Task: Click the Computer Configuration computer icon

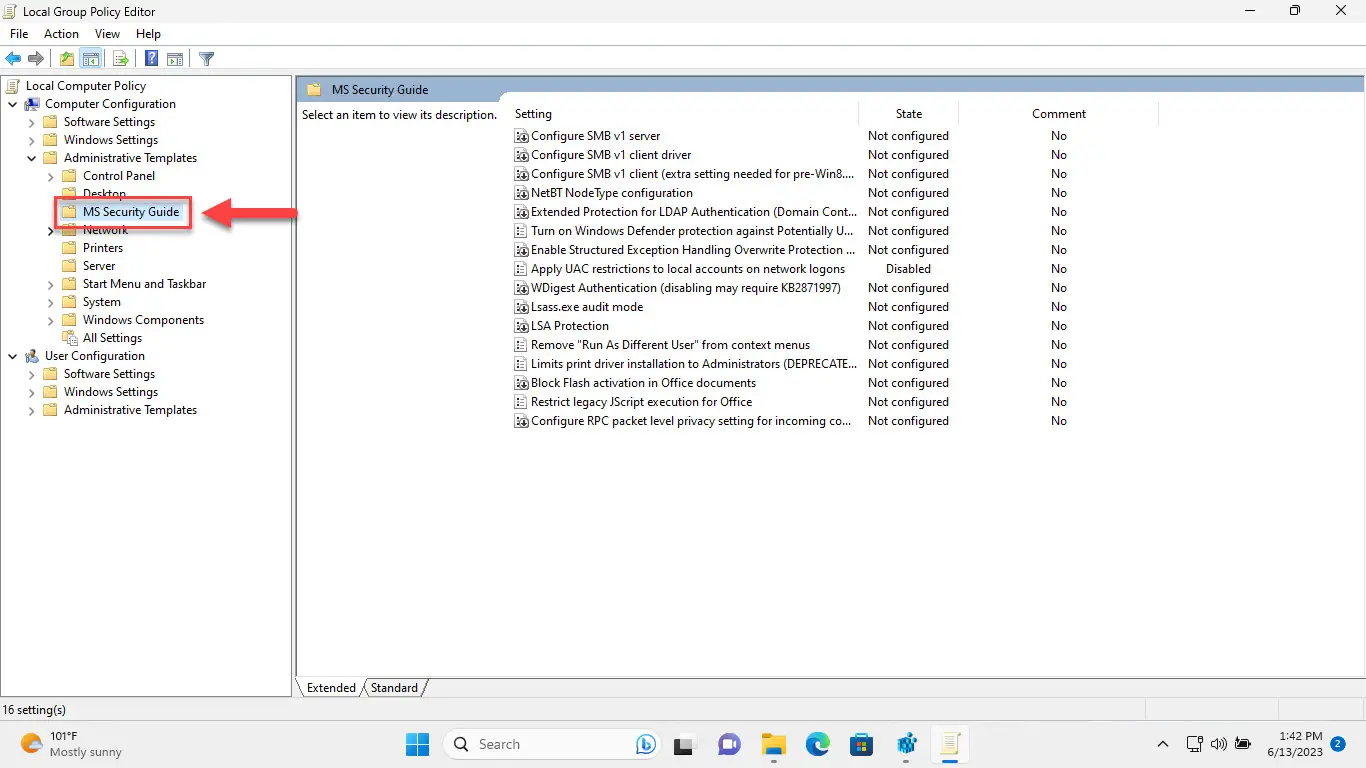Action: pos(32,104)
